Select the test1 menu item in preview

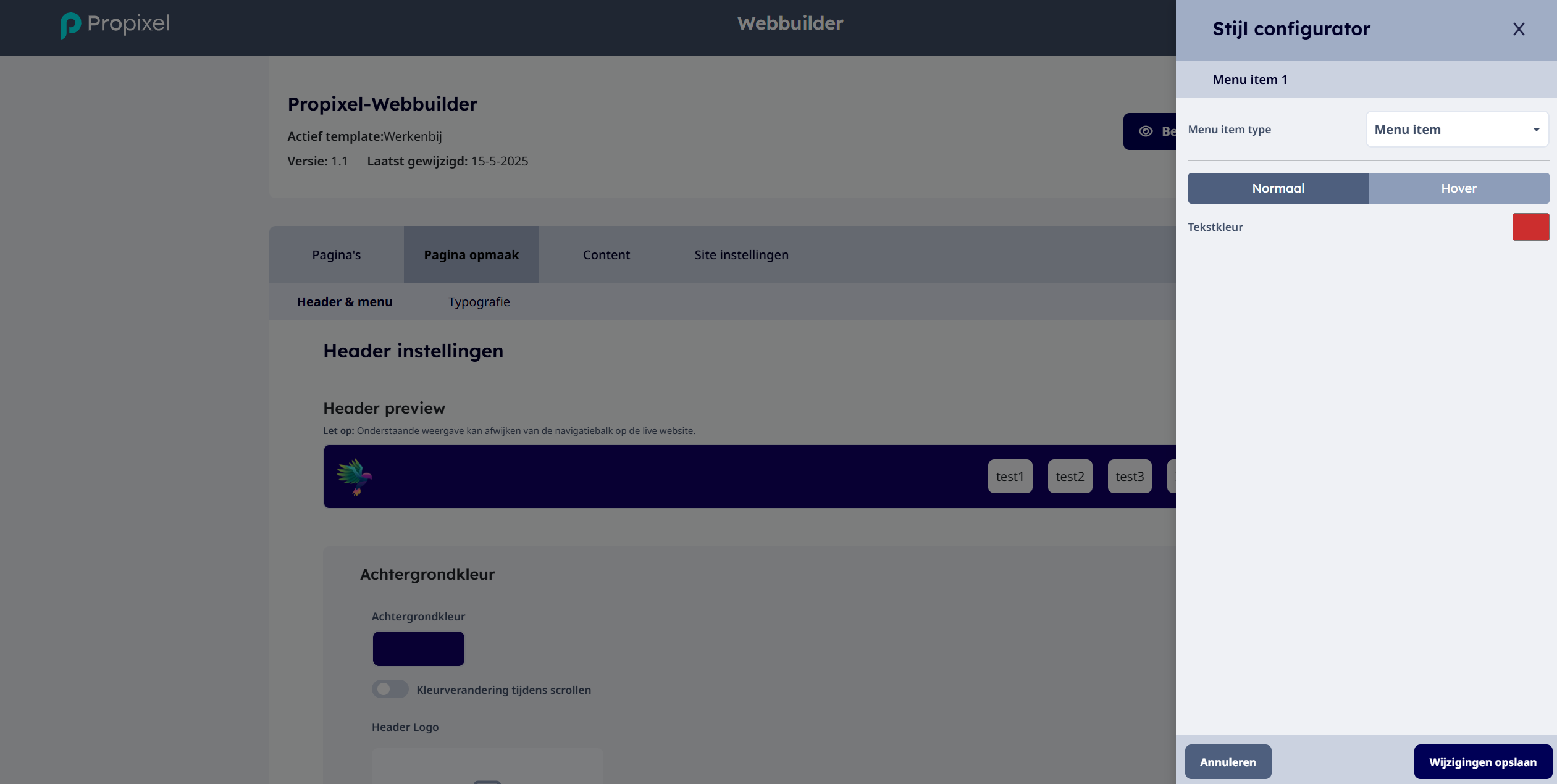coord(1010,477)
